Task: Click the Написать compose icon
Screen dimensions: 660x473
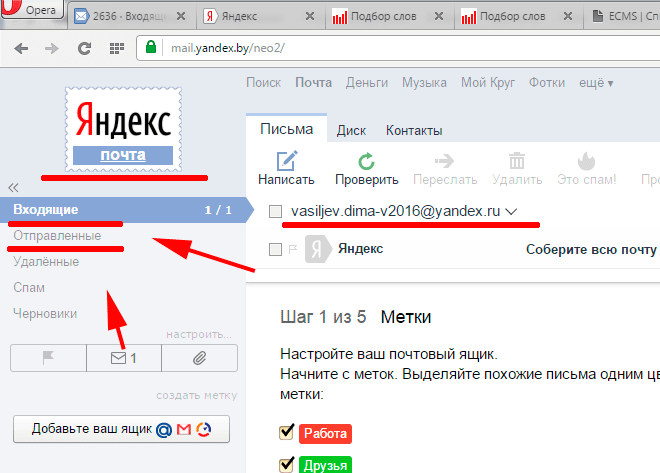Action: click(x=287, y=161)
